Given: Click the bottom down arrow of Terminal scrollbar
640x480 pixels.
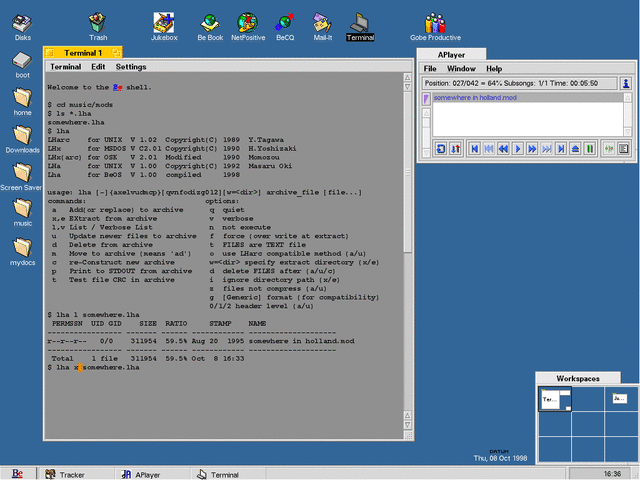Looking at the screenshot, I should click(407, 425).
